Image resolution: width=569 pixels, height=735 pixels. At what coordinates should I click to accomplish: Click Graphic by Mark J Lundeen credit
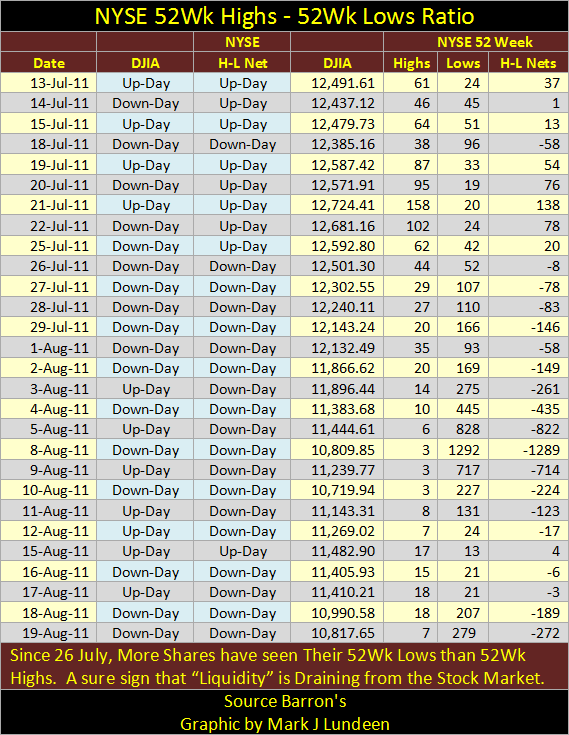284,724
